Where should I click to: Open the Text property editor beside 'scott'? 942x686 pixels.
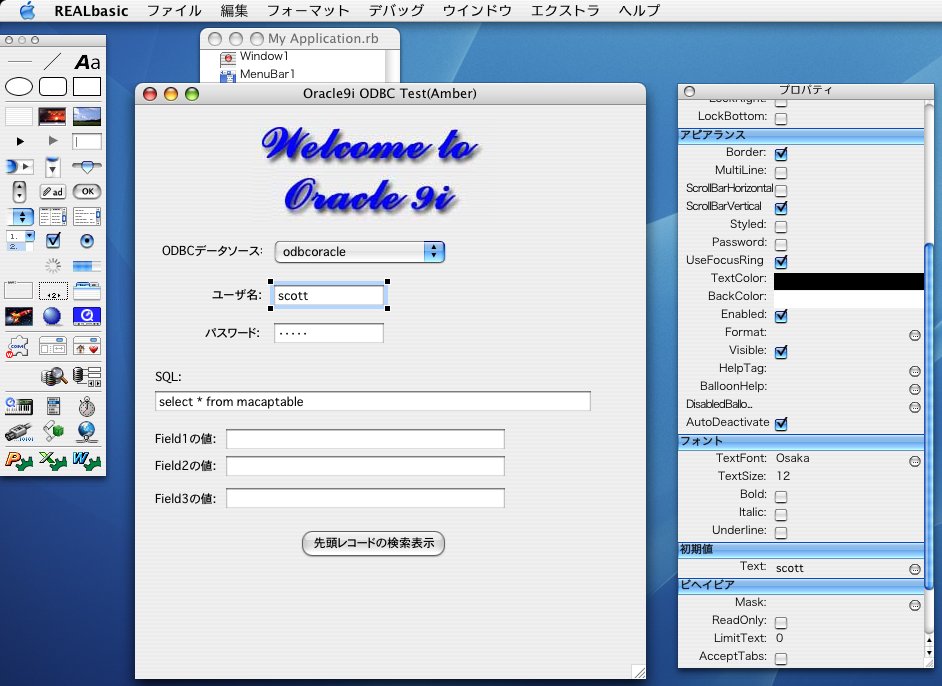tap(914, 569)
